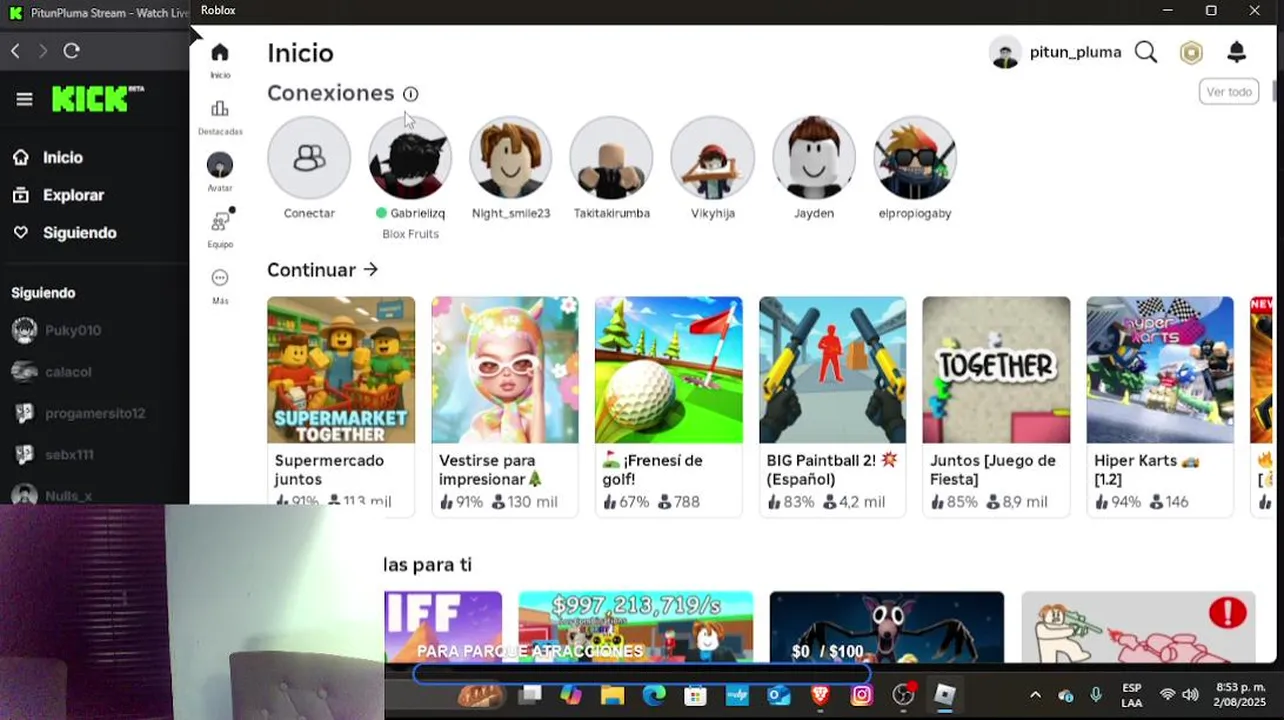Open Vestirse para impresionar game

pos(505,405)
